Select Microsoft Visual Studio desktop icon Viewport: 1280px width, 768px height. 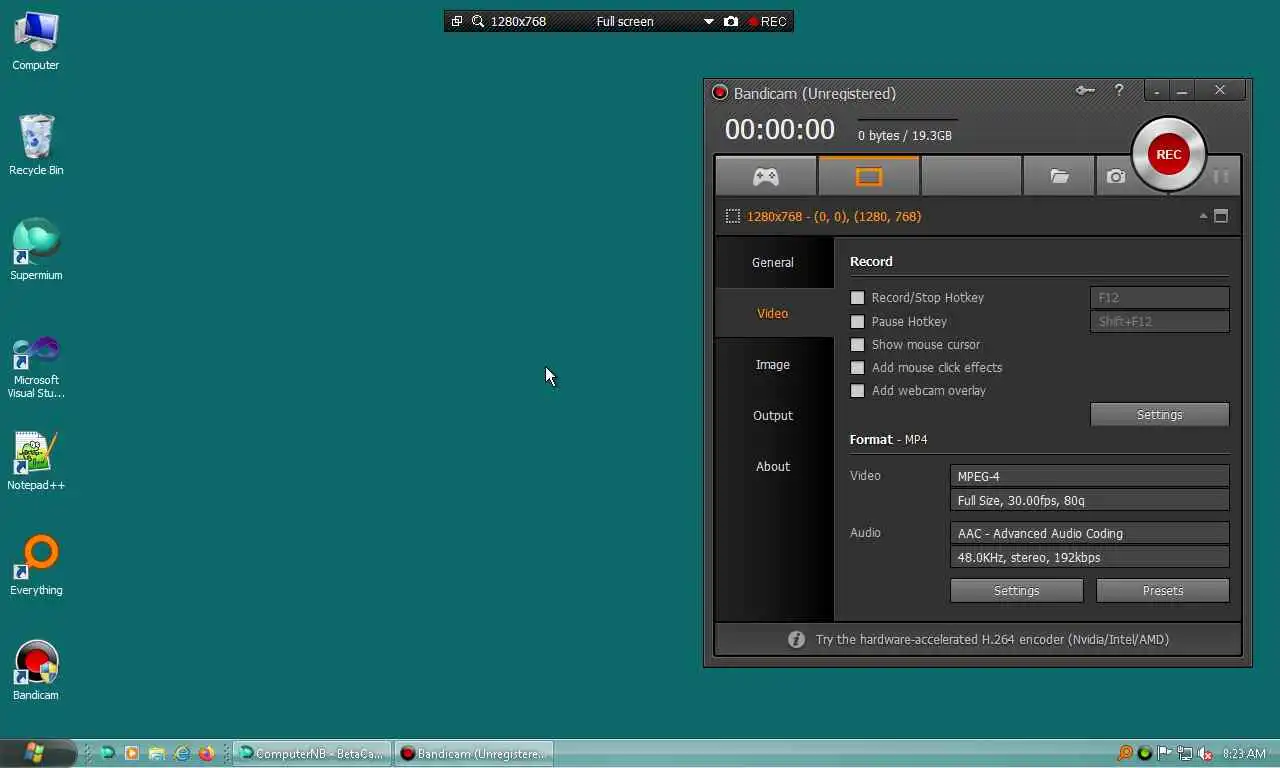pyautogui.click(x=36, y=367)
